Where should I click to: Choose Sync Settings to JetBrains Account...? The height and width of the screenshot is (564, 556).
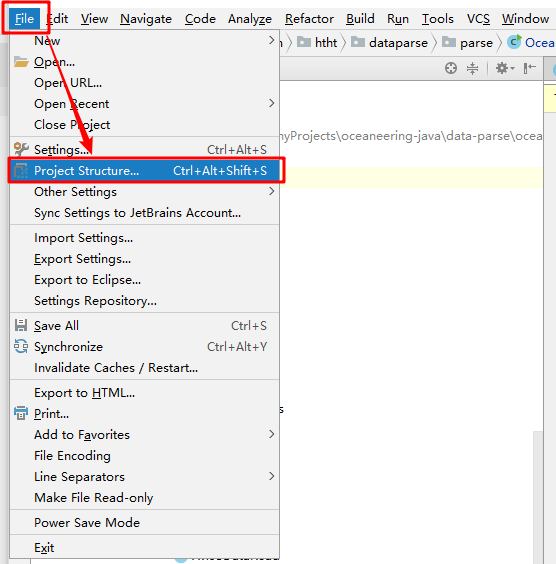pyautogui.click(x=144, y=213)
